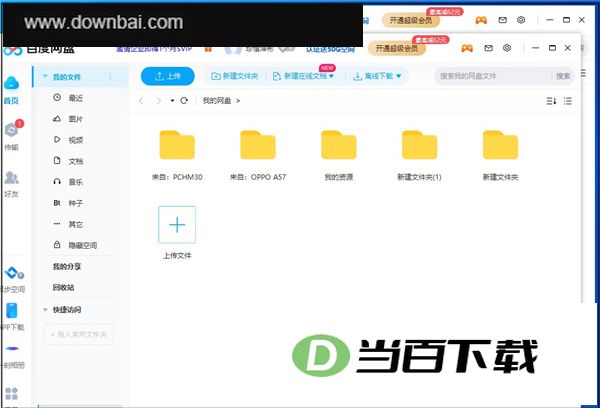
Task: Switch to list view icon
Action: pyautogui.click(x=567, y=101)
